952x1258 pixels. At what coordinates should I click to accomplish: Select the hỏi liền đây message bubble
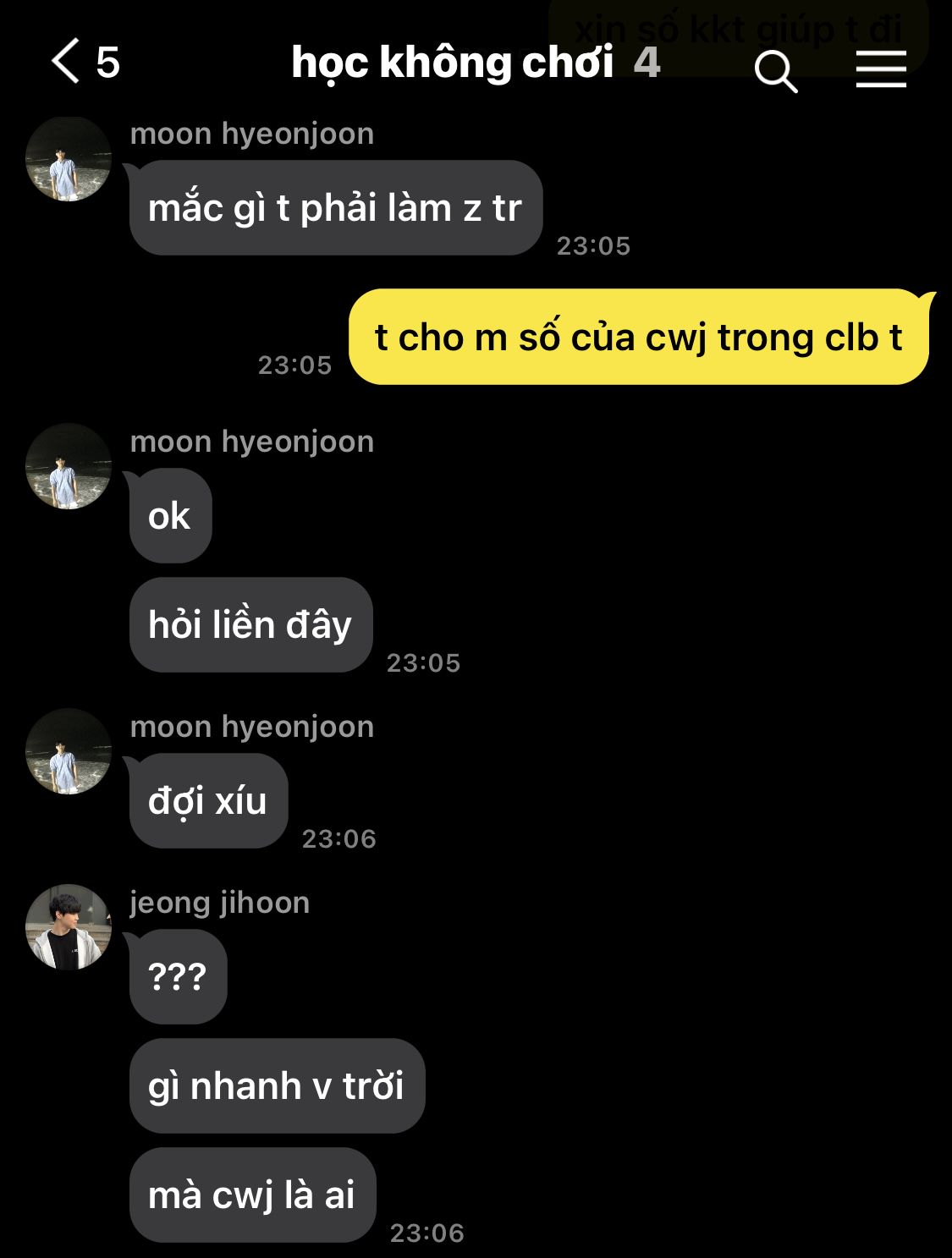(250, 625)
